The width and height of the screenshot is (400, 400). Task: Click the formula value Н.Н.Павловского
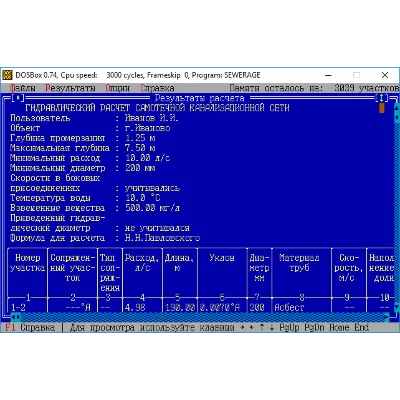(x=162, y=238)
